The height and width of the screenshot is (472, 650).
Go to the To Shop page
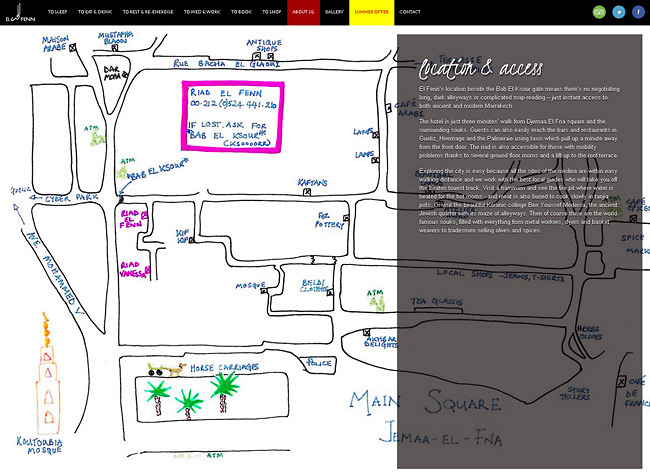pyautogui.click(x=272, y=12)
